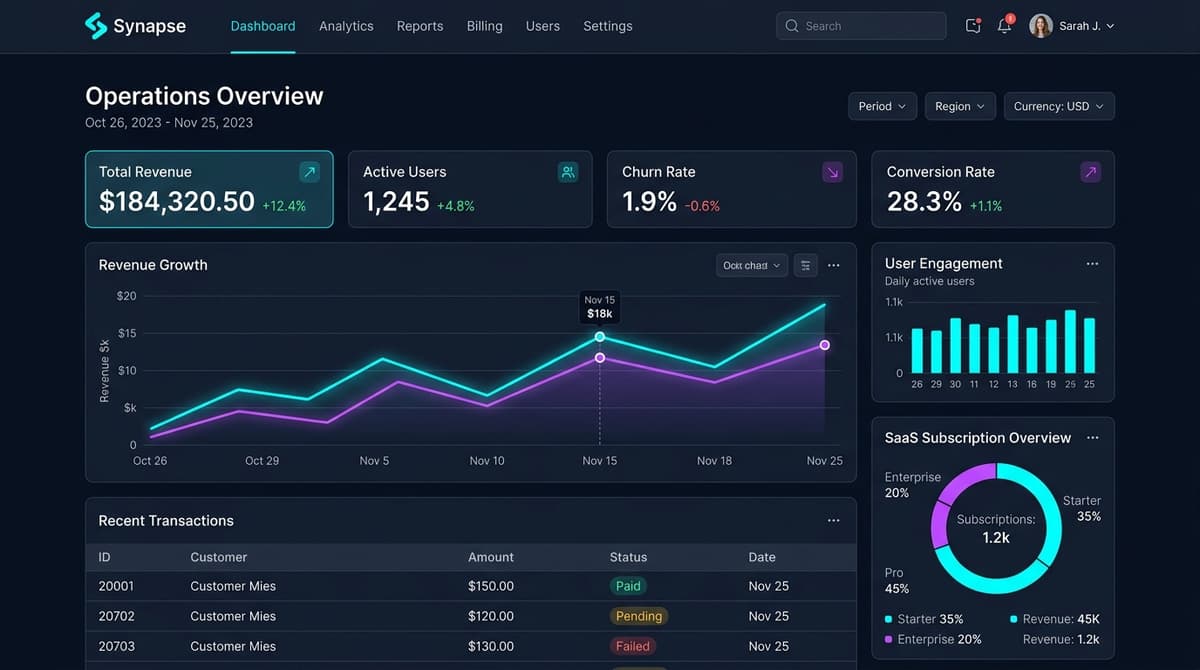This screenshot has width=1200, height=670.
Task: Sort by the Date column header
Action: point(762,557)
